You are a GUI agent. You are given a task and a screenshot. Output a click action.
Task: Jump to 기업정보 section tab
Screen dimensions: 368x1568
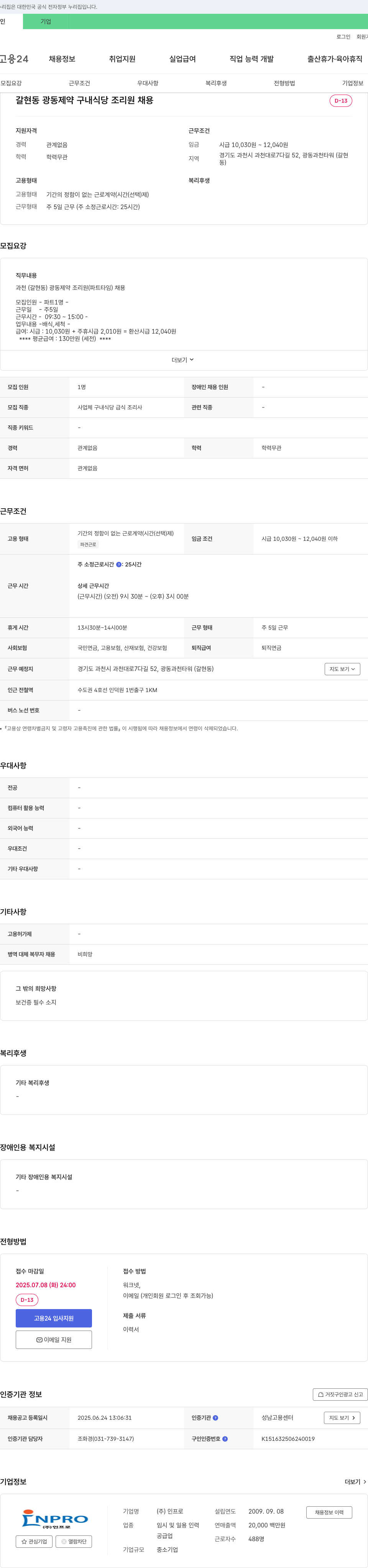352,83
